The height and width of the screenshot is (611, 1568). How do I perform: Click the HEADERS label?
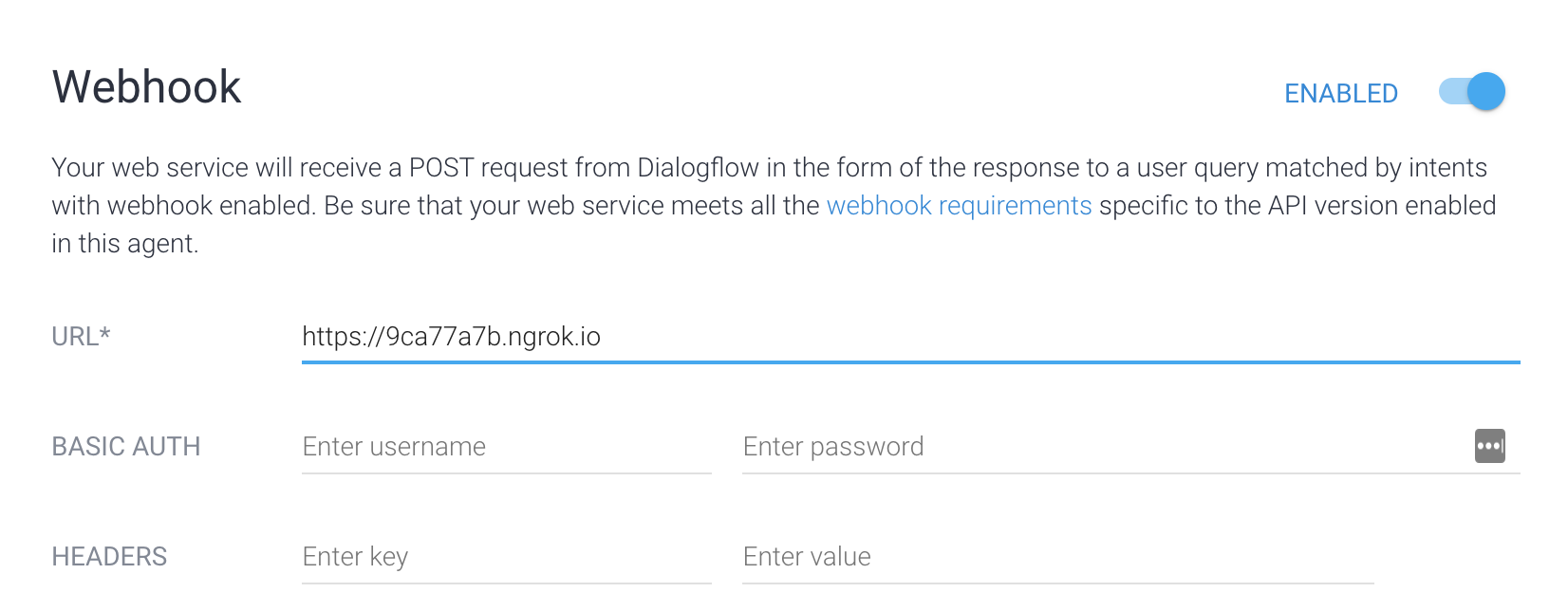[x=109, y=557]
